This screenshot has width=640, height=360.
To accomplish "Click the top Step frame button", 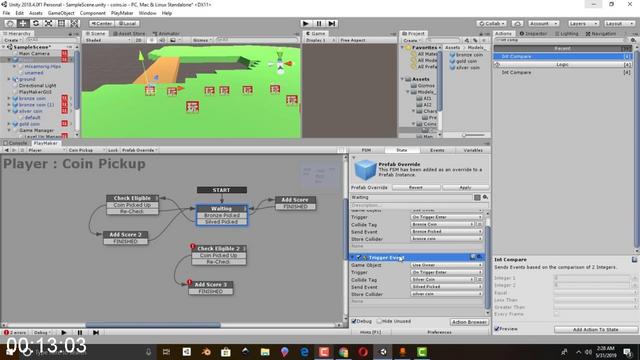I will [332, 24].
